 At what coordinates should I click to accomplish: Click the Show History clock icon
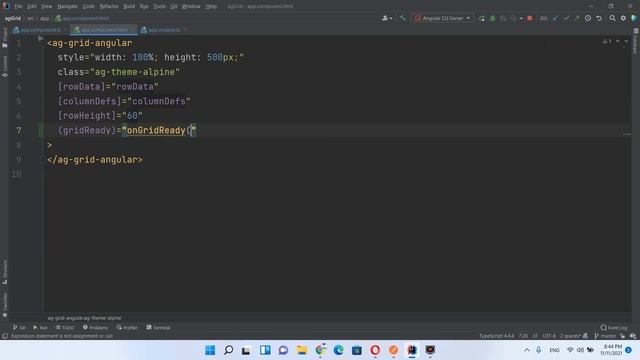588,18
